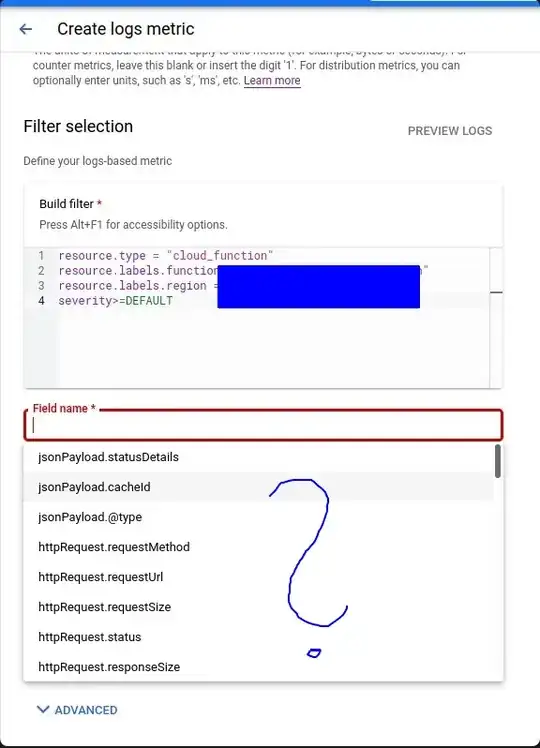
Task: Choose httpRequest.requestUrl field
Action: click(x=258, y=577)
